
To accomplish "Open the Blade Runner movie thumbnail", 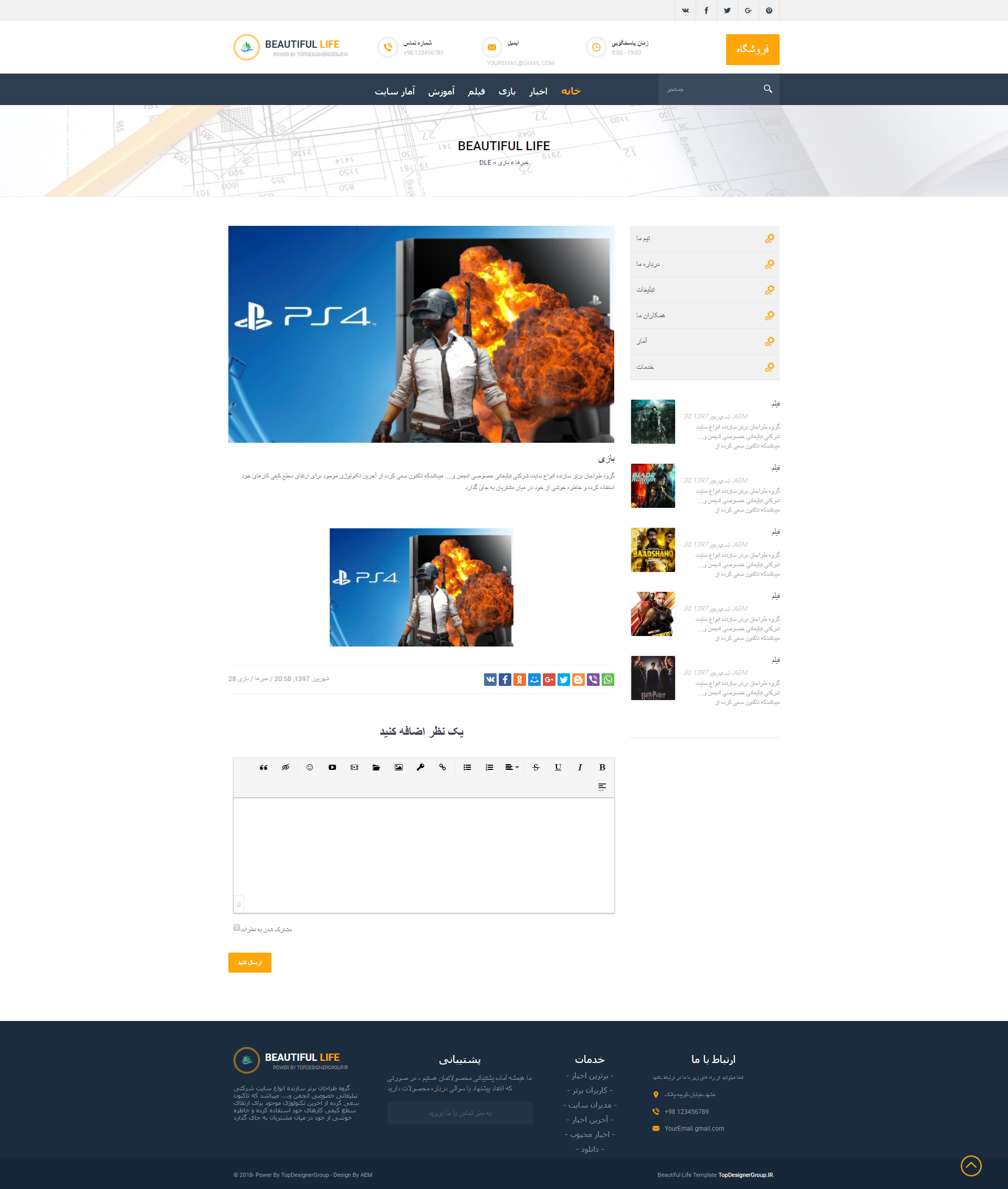I will [653, 486].
